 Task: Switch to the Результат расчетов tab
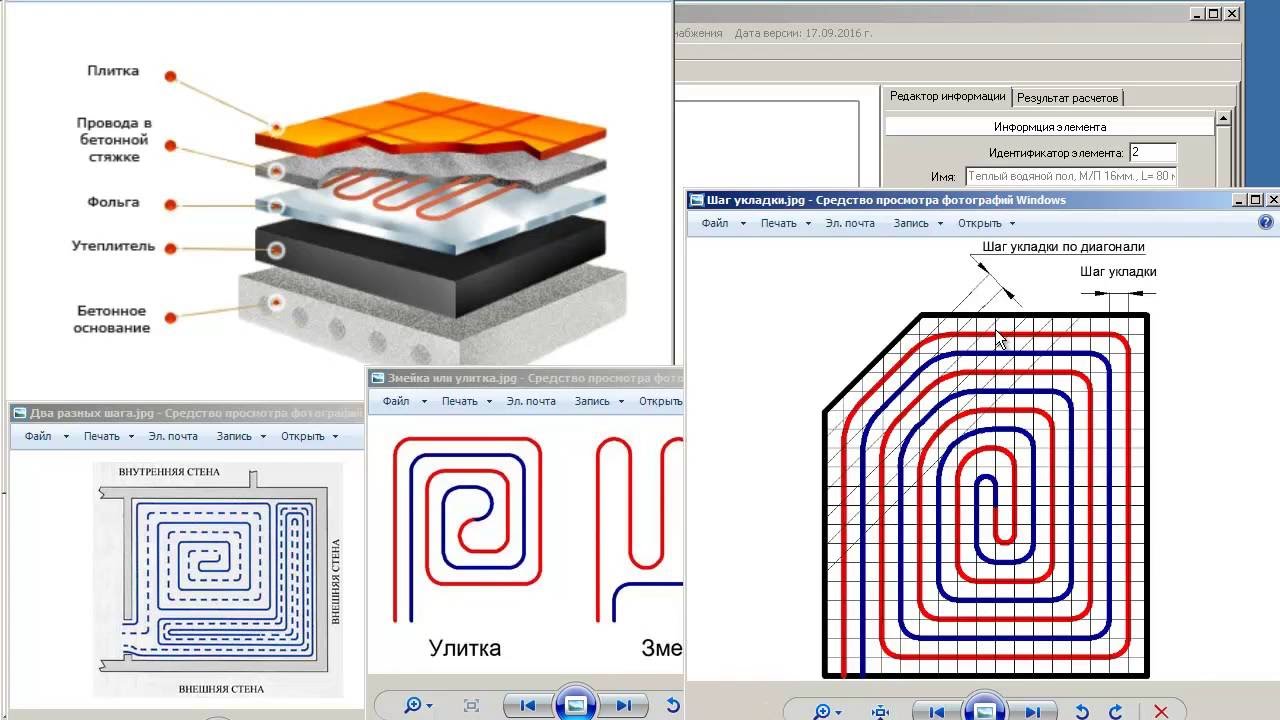(x=1067, y=98)
